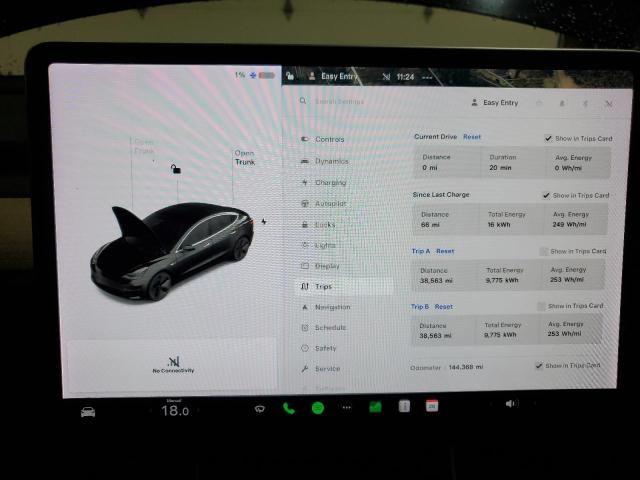Select the Trips menu item
Viewport: 640px width, 480px height.
(345, 287)
